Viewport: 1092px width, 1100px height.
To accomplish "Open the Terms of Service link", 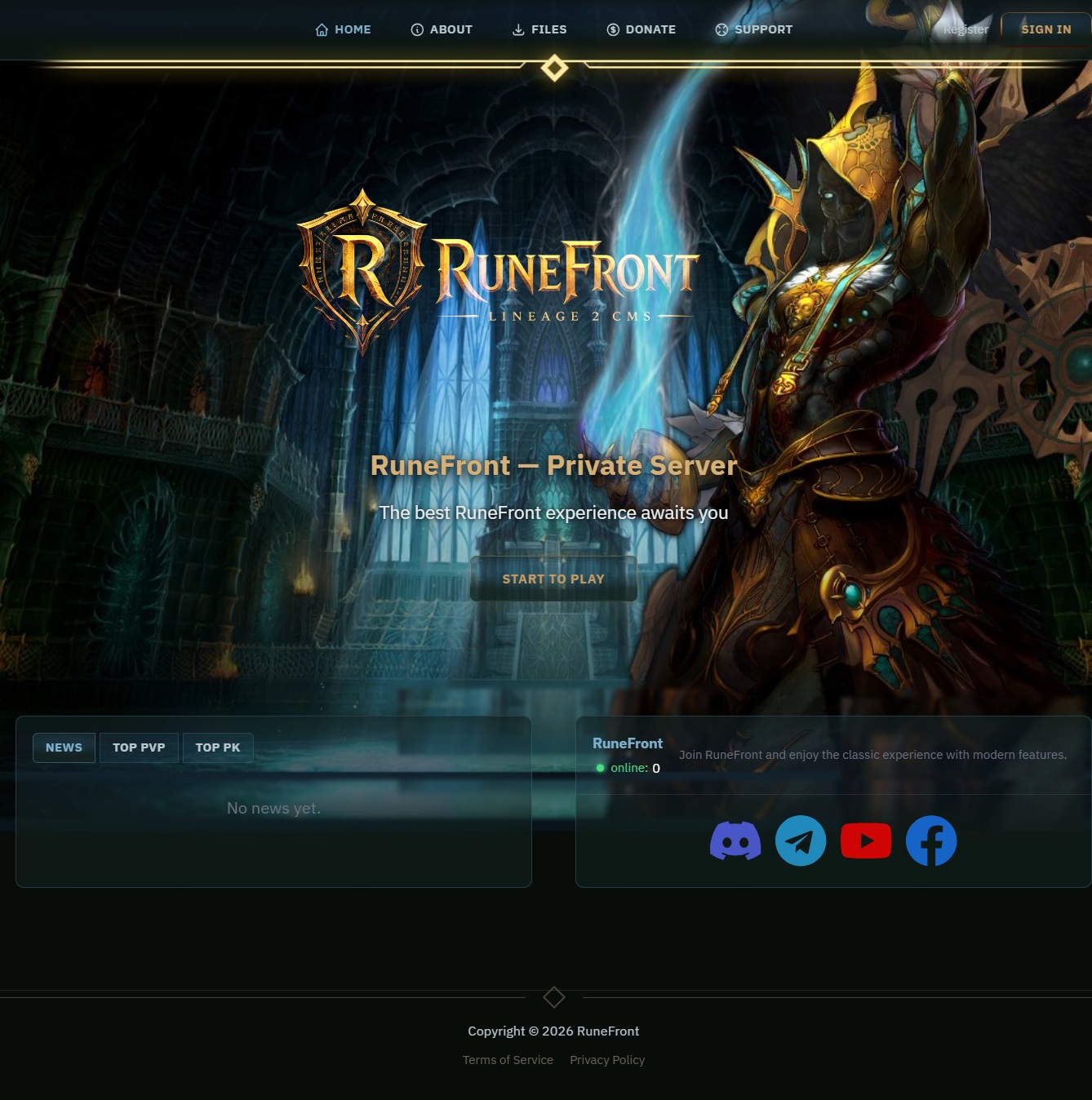I will coord(508,1060).
